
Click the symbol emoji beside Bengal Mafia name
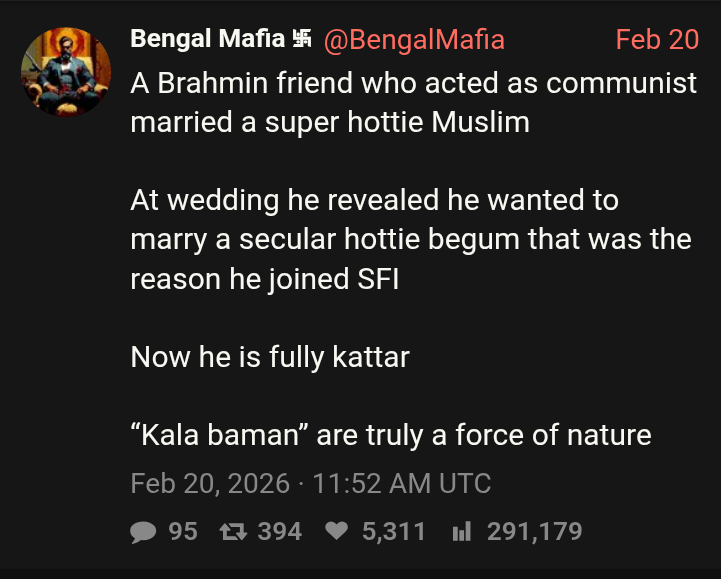(x=301, y=40)
